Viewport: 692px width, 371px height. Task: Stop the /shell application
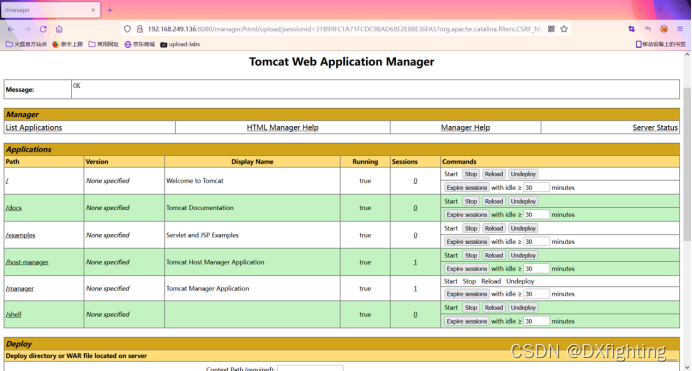click(x=471, y=308)
